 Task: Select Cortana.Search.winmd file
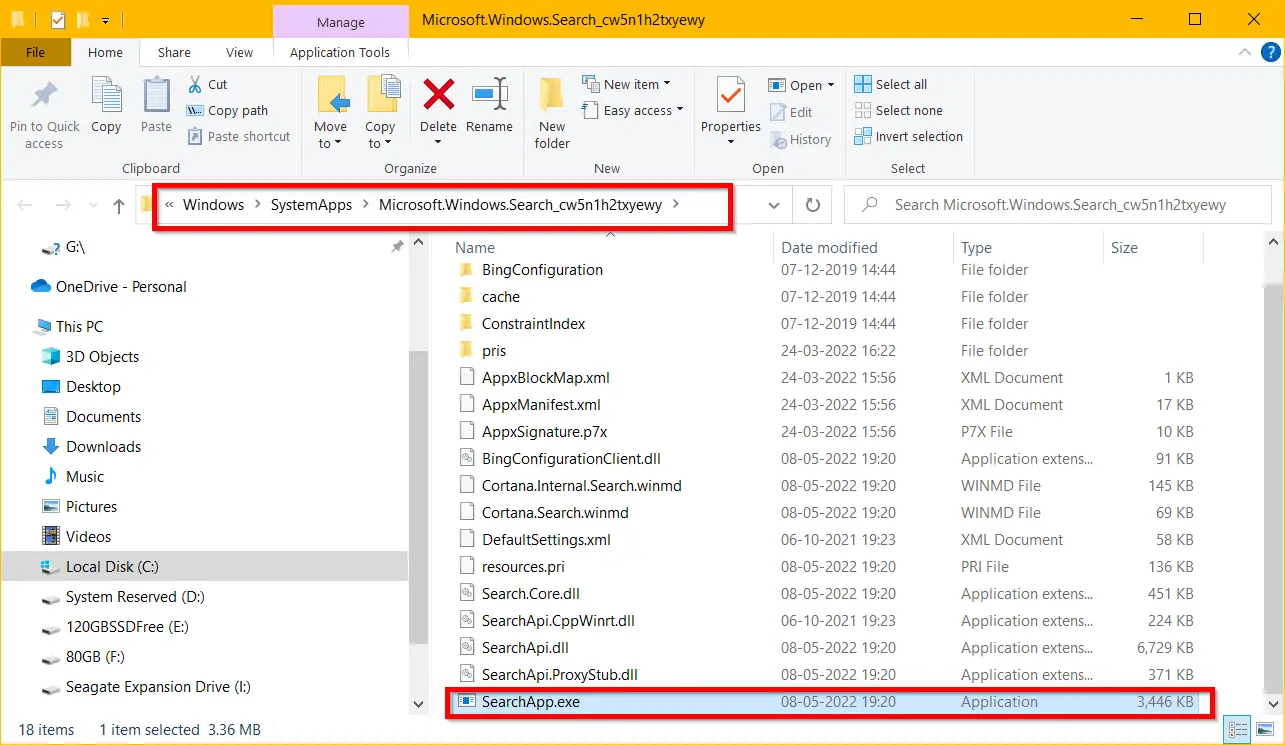click(x=555, y=513)
